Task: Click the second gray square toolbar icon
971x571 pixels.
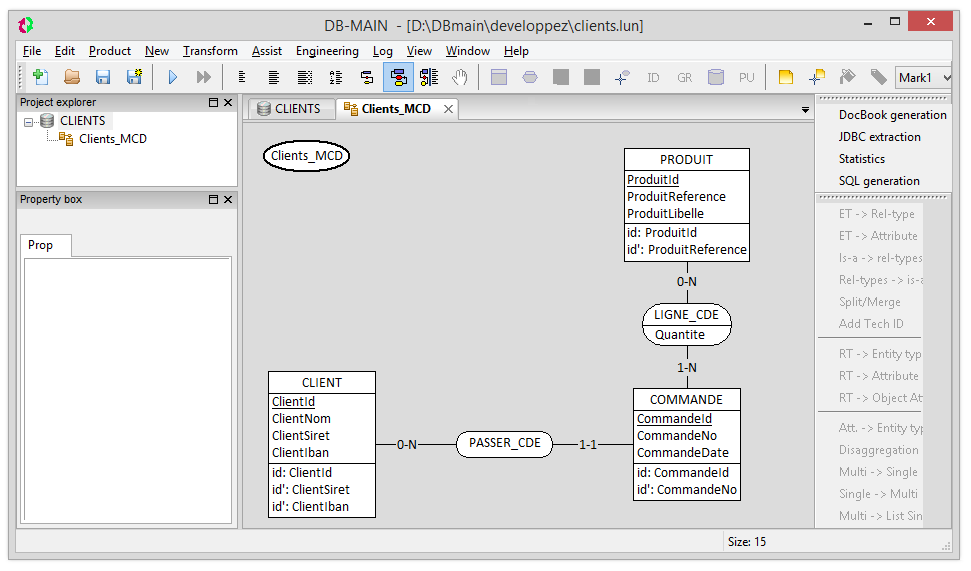Action: pos(592,77)
